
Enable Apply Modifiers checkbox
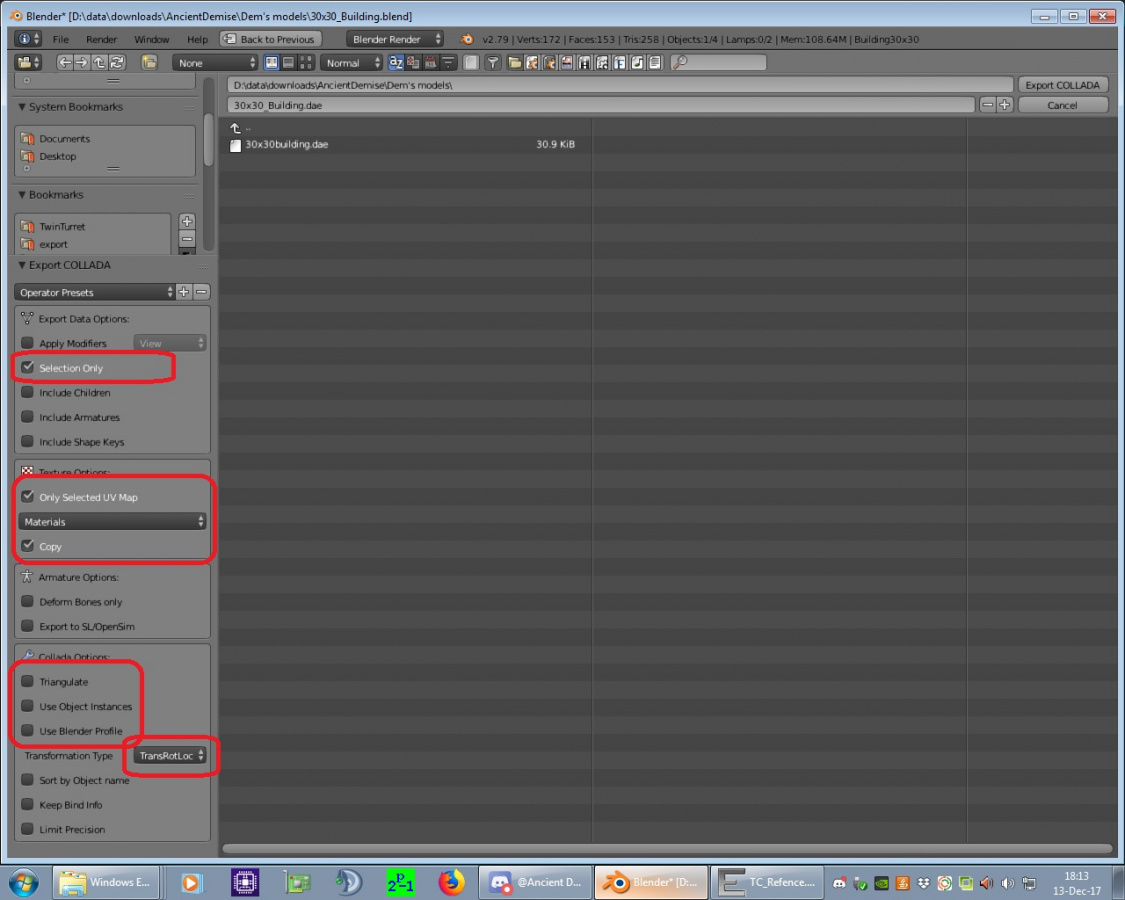click(x=28, y=343)
